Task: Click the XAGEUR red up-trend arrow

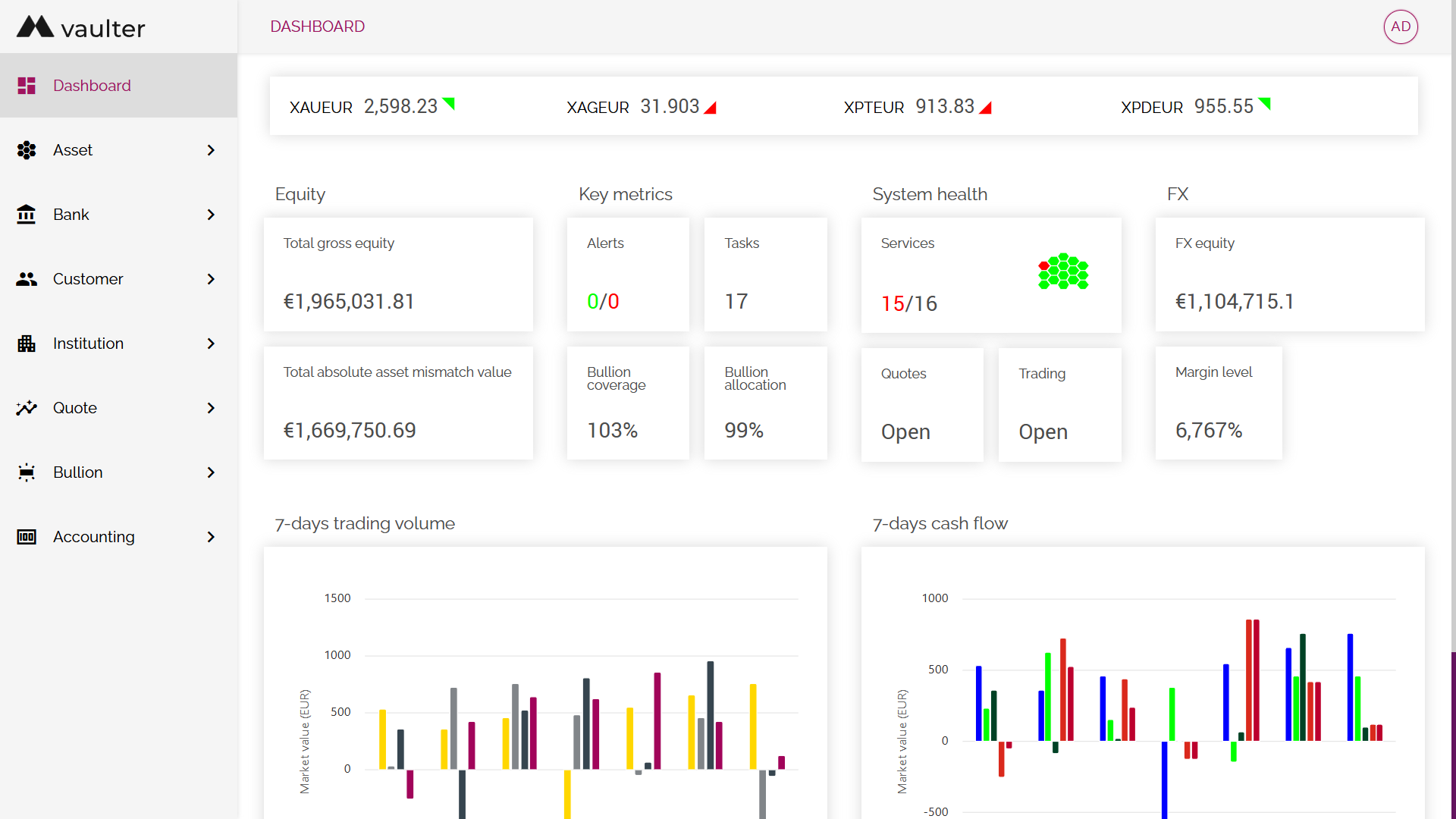Action: (710, 108)
